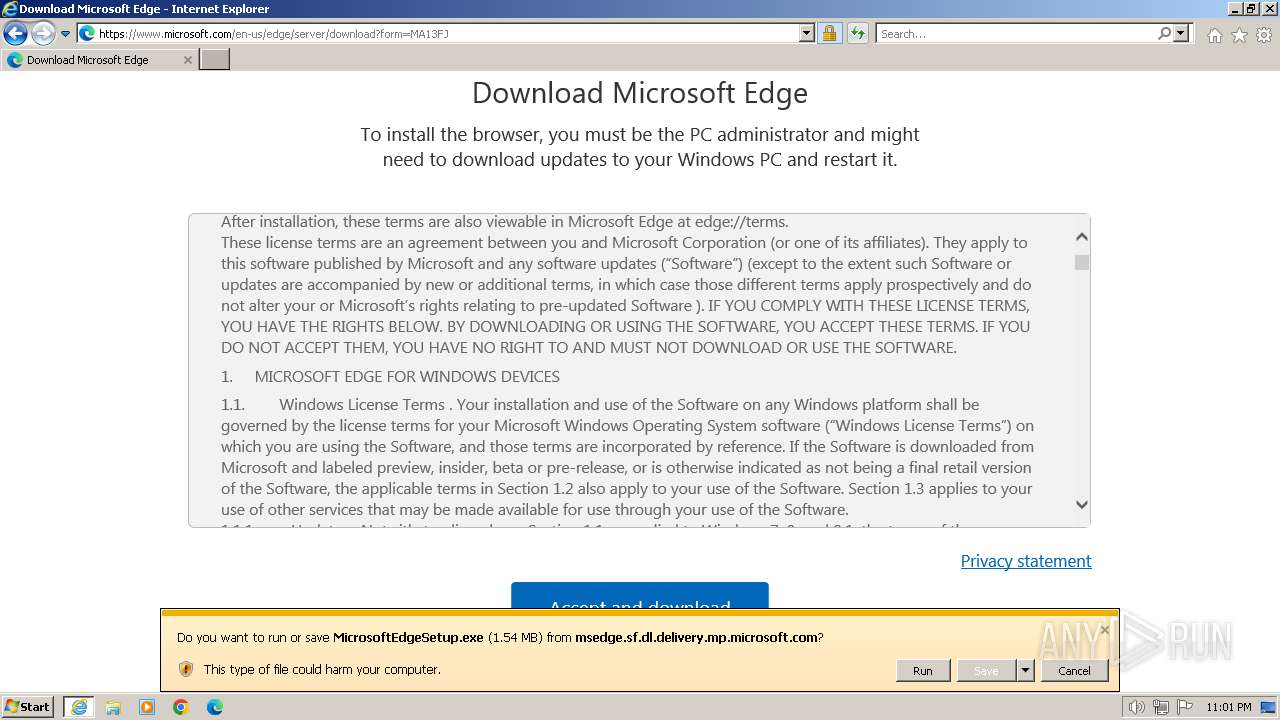The image size is (1280, 720).
Task: Click Cancel in the download bar
Action: pos(1074,671)
